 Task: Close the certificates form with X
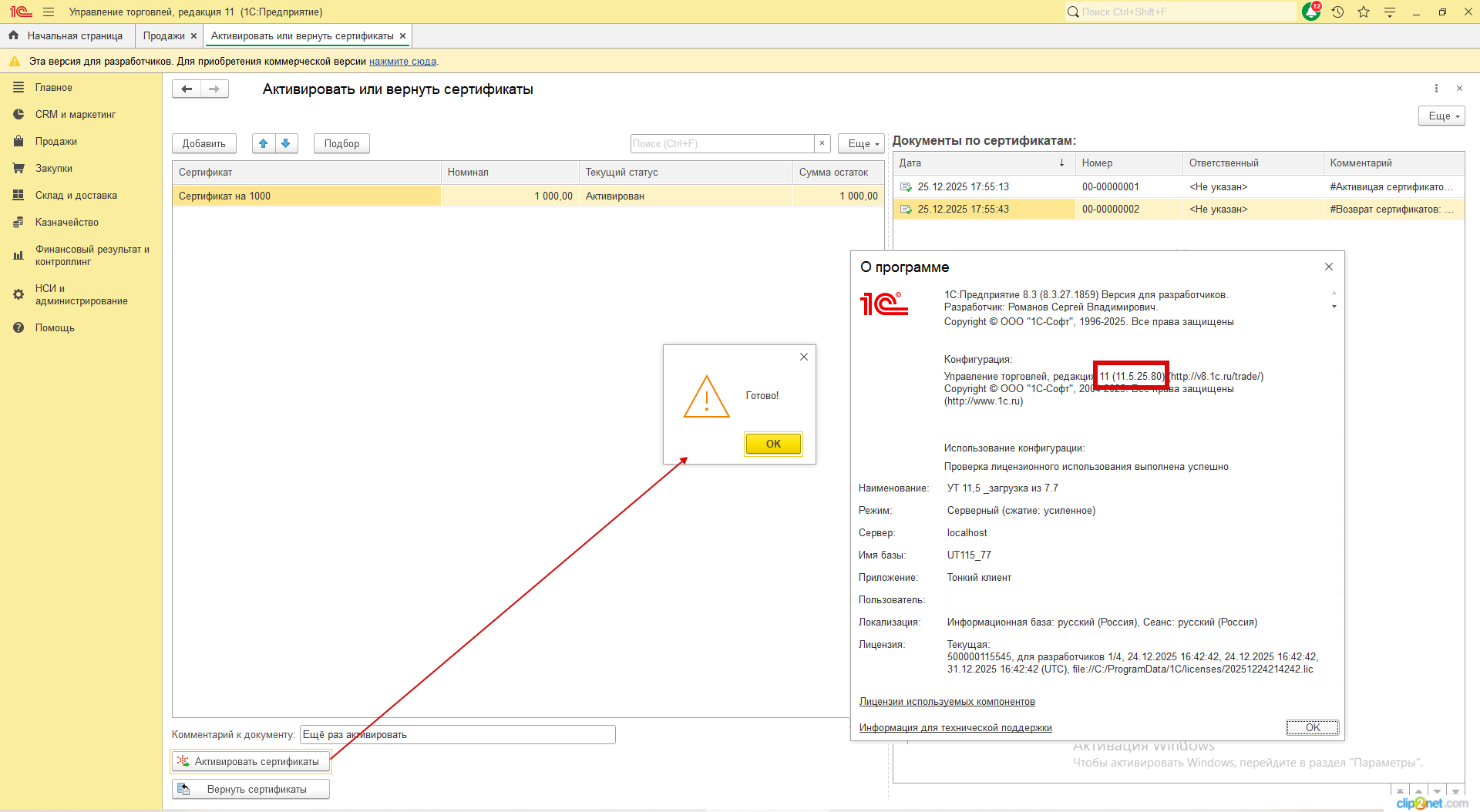click(x=1459, y=89)
